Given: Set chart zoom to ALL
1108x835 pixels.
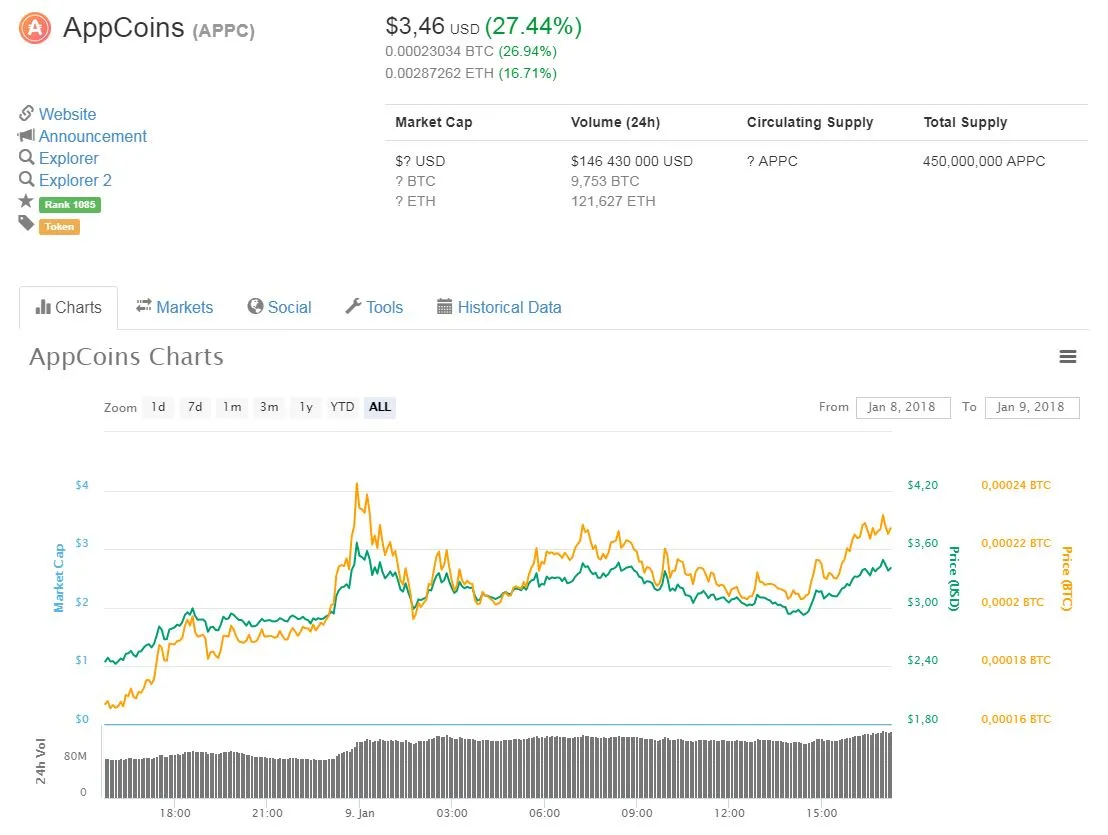Looking at the screenshot, I should (x=380, y=407).
